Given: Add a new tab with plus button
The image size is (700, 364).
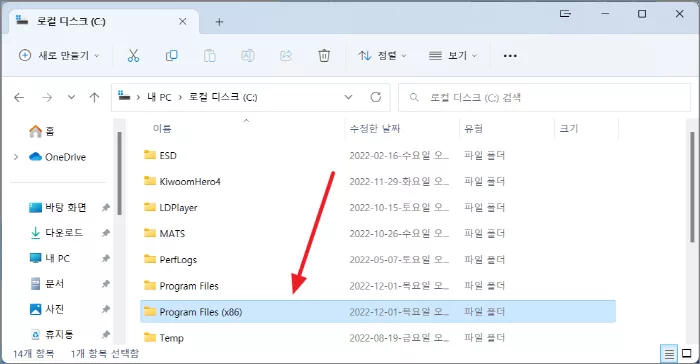Looking at the screenshot, I should 219,21.
